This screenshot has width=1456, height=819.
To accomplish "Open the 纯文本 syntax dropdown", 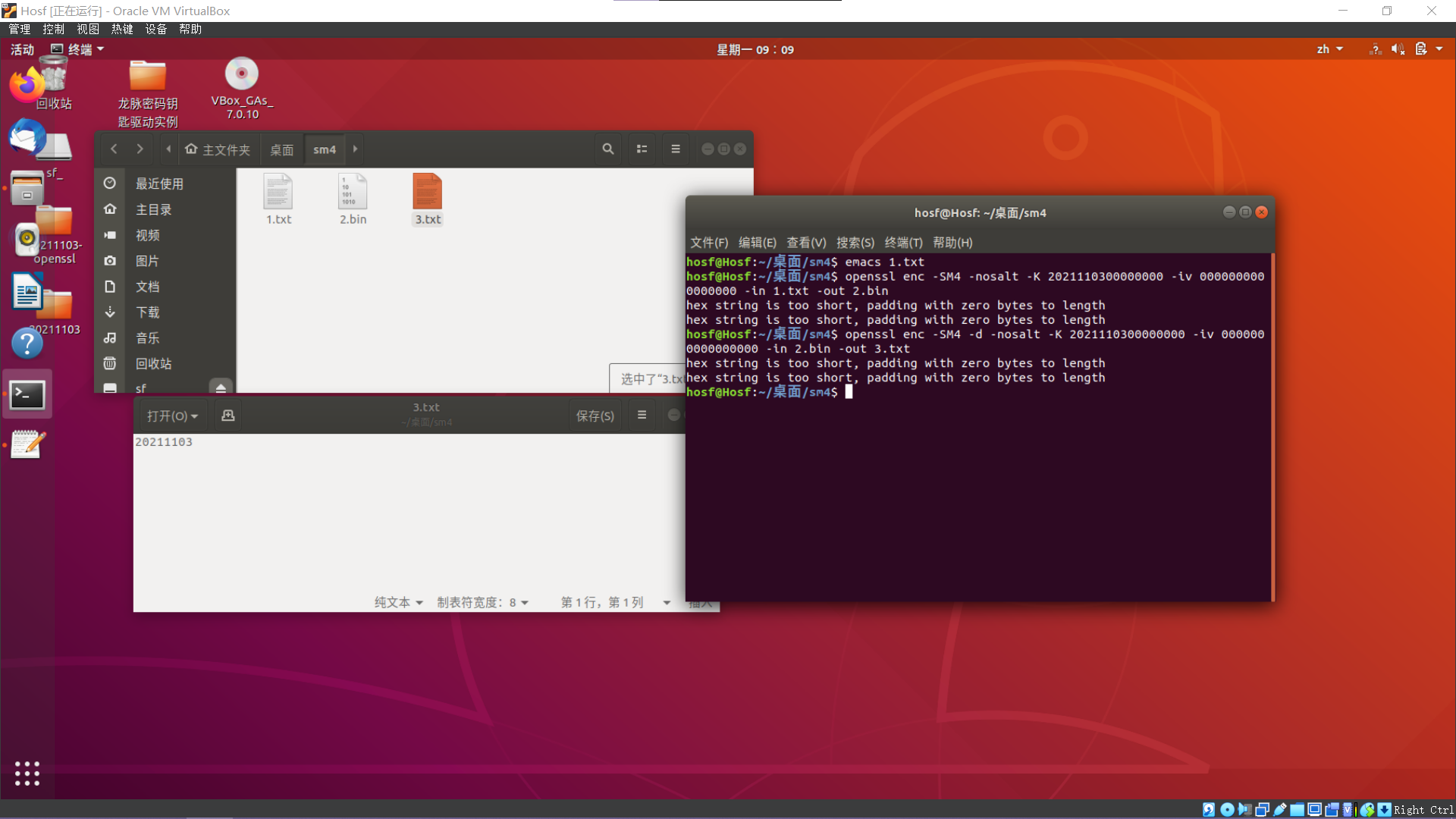I will click(x=399, y=602).
